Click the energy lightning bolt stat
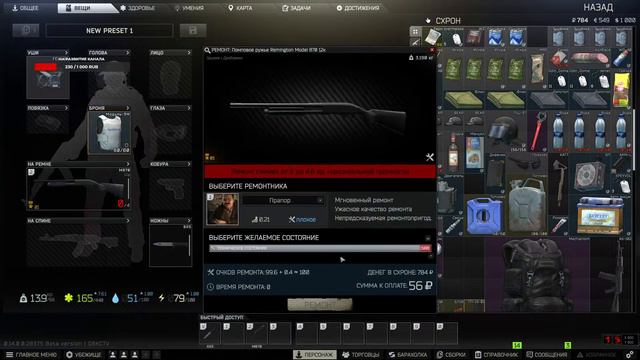 click(162, 298)
